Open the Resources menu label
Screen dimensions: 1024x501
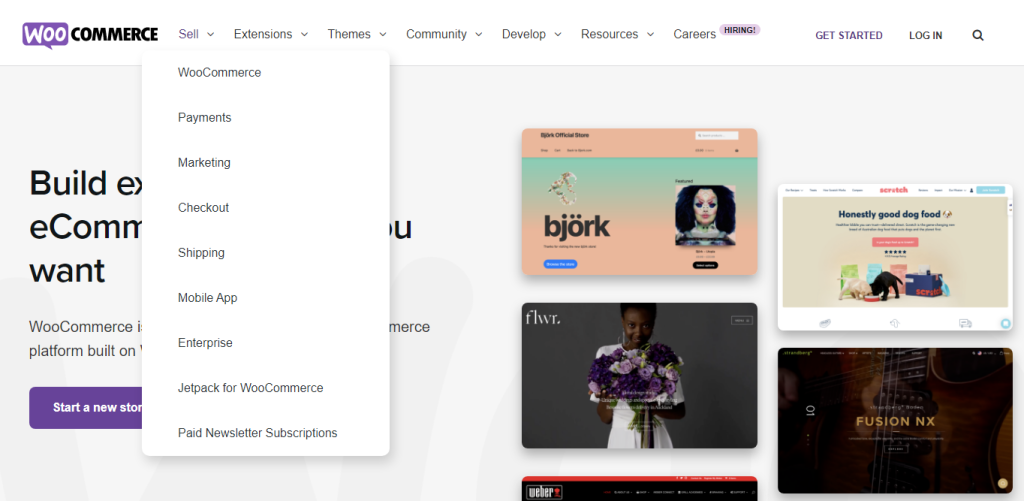tap(610, 34)
